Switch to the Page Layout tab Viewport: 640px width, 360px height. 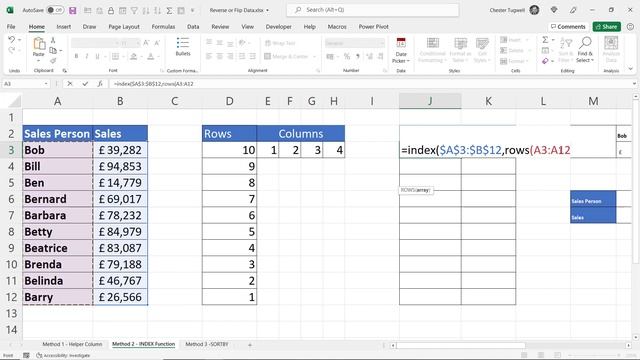click(124, 27)
